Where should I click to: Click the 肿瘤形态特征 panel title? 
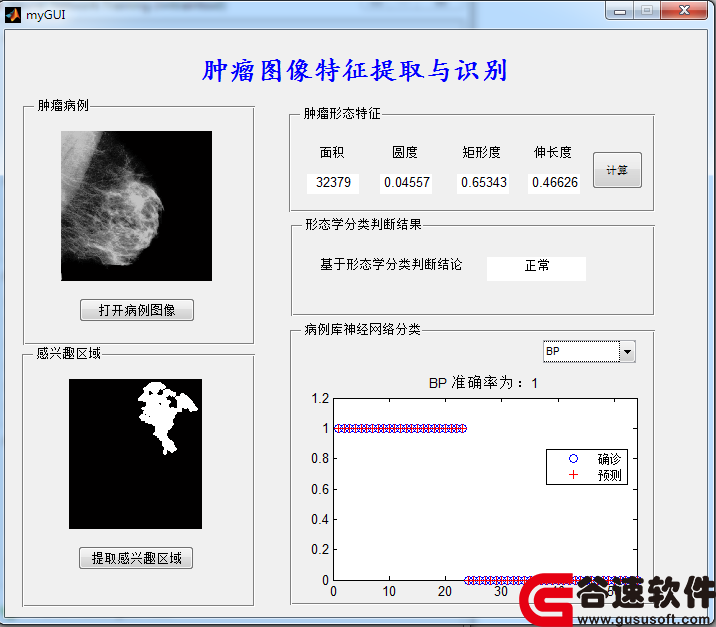point(342,113)
